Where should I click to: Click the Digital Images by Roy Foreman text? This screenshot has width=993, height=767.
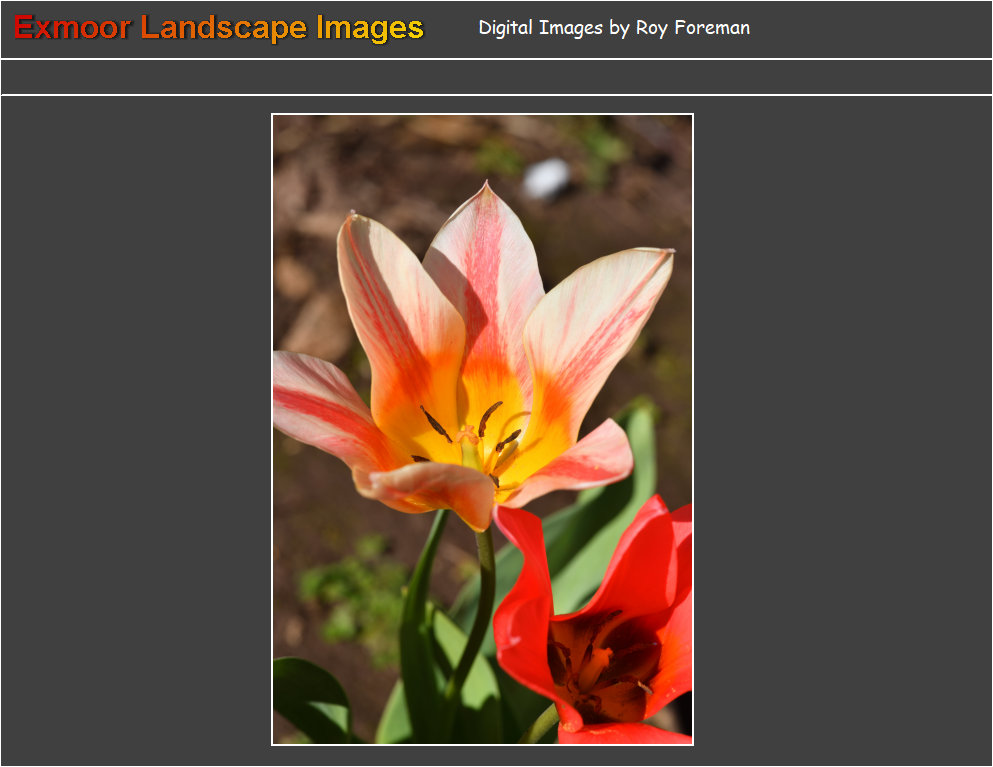pyautogui.click(x=613, y=28)
